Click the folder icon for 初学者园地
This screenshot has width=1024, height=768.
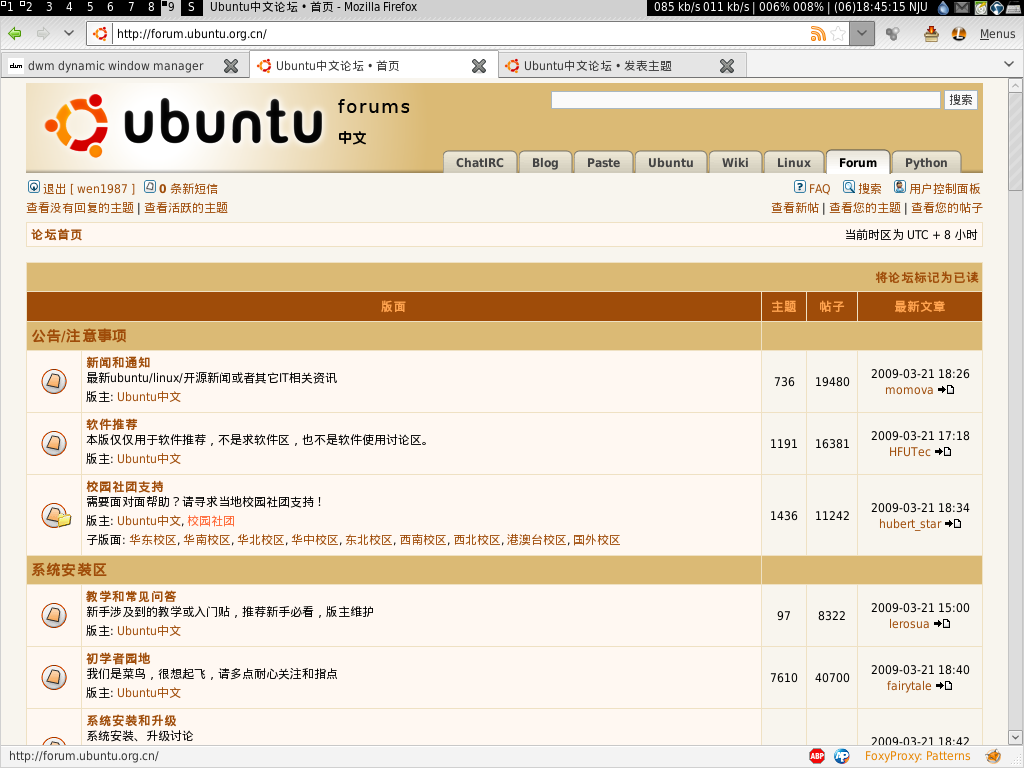pyautogui.click(x=54, y=677)
